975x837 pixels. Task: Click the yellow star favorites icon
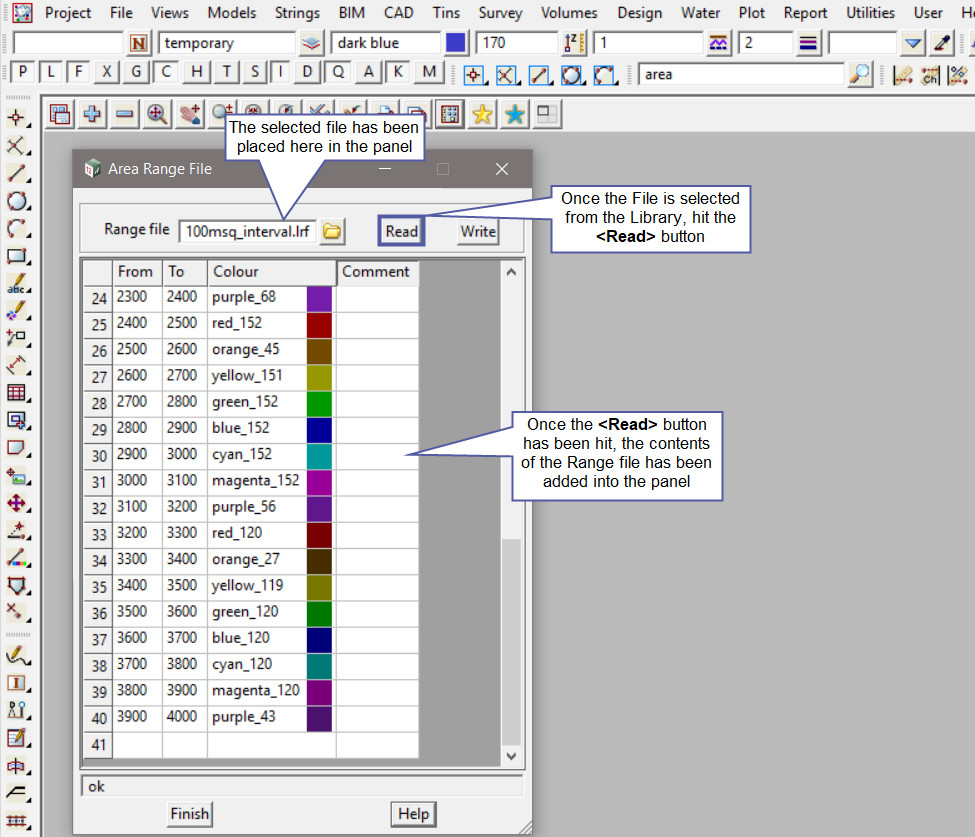482,114
